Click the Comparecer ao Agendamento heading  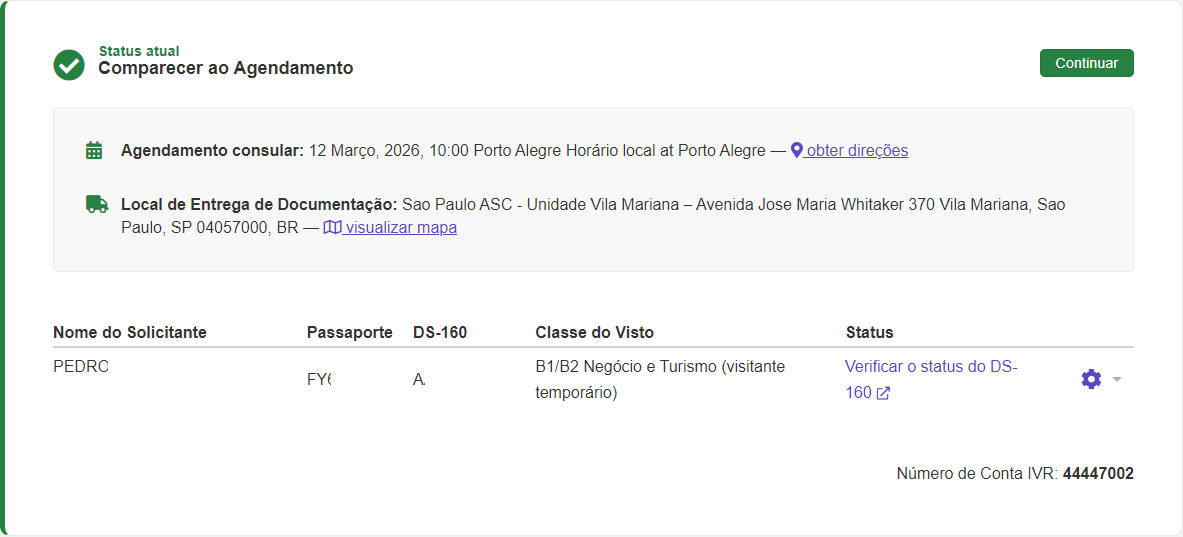click(x=225, y=68)
